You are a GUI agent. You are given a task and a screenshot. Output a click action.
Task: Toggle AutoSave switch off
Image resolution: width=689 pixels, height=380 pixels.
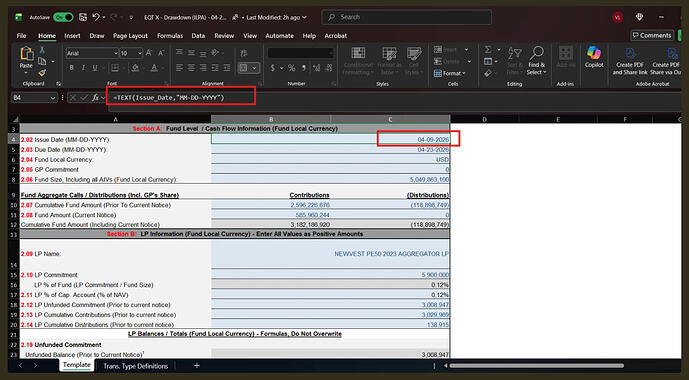point(63,17)
